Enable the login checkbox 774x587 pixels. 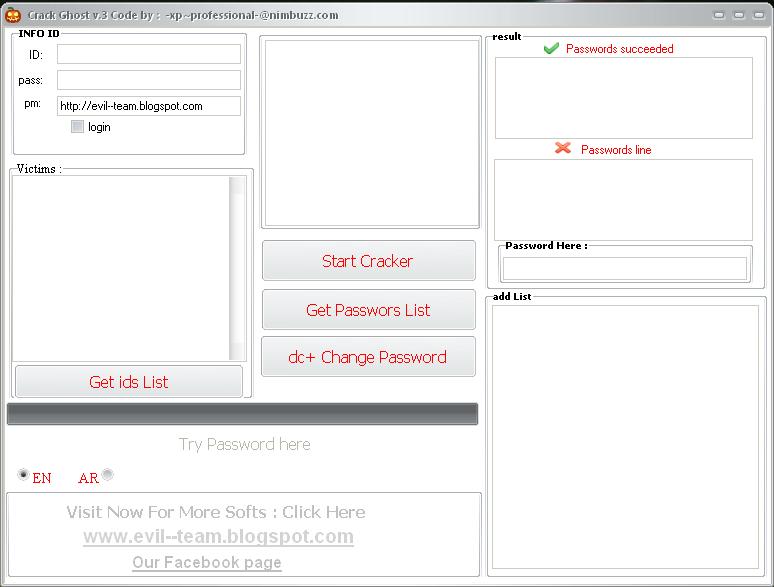77,127
